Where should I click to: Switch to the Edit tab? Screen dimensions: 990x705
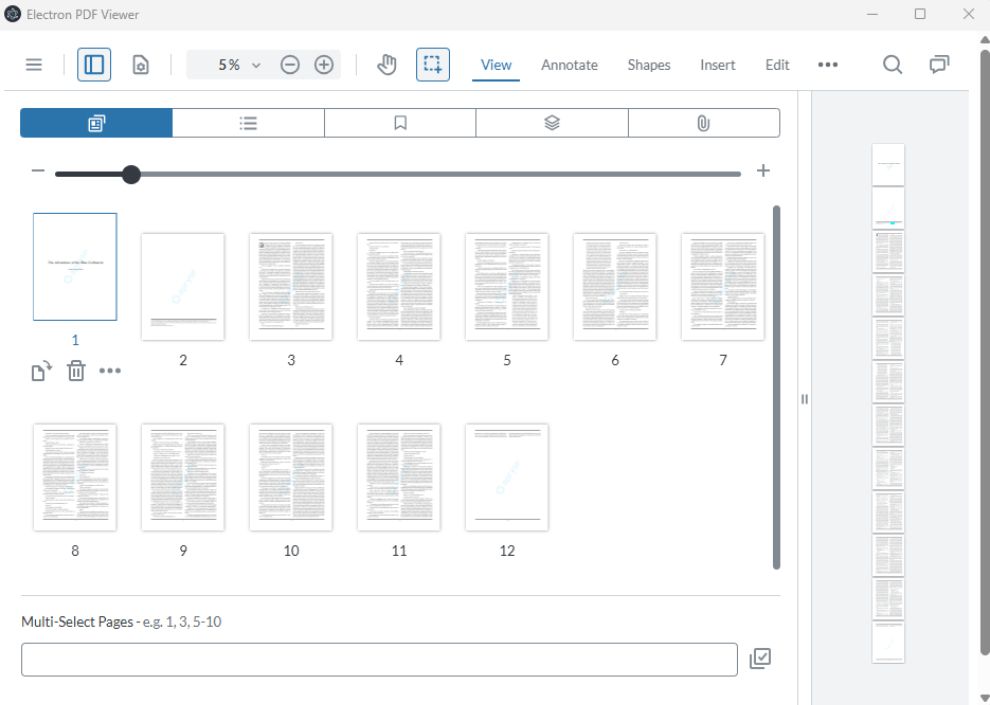777,65
